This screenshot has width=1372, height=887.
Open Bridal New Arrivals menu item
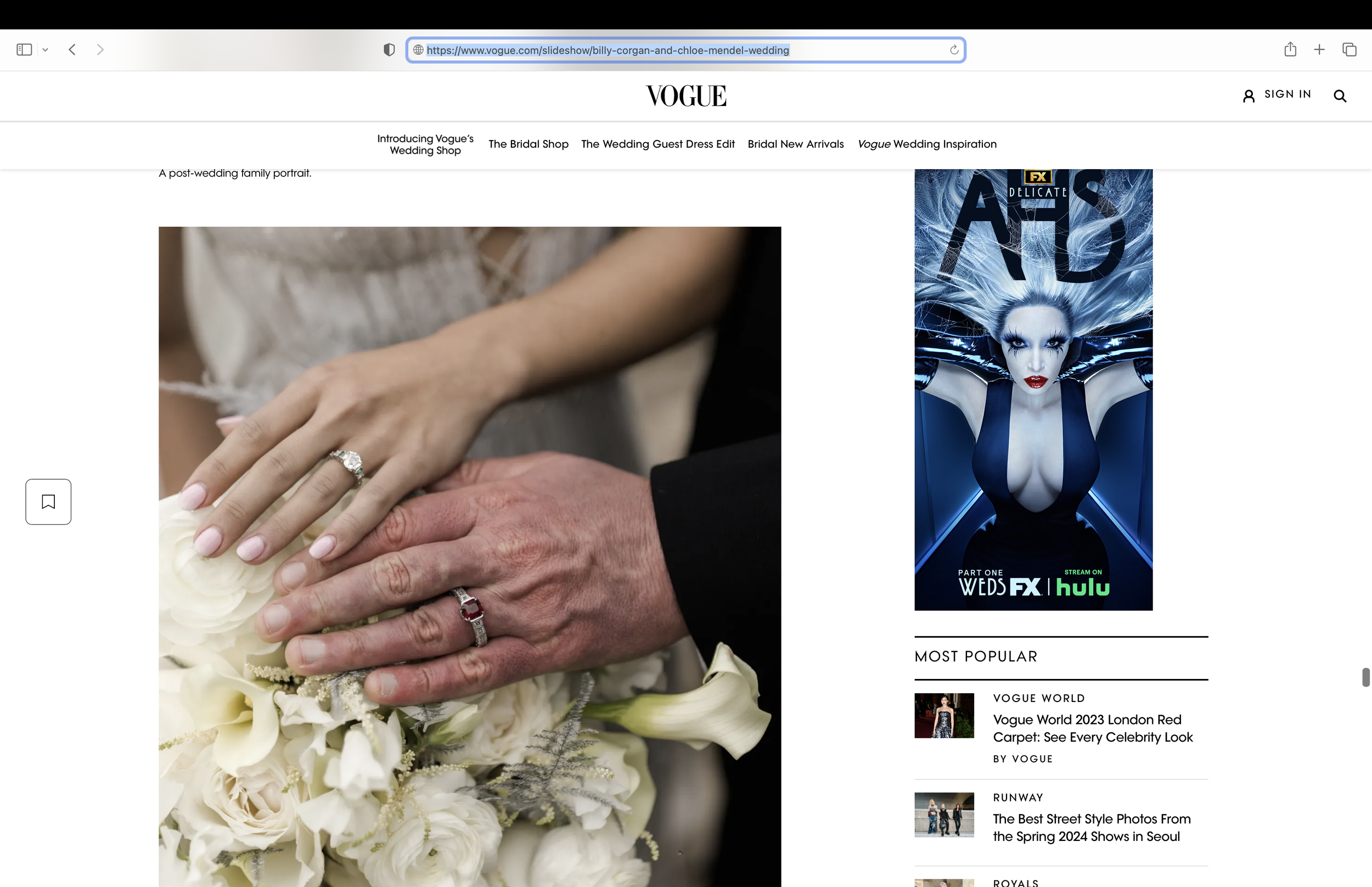795,144
